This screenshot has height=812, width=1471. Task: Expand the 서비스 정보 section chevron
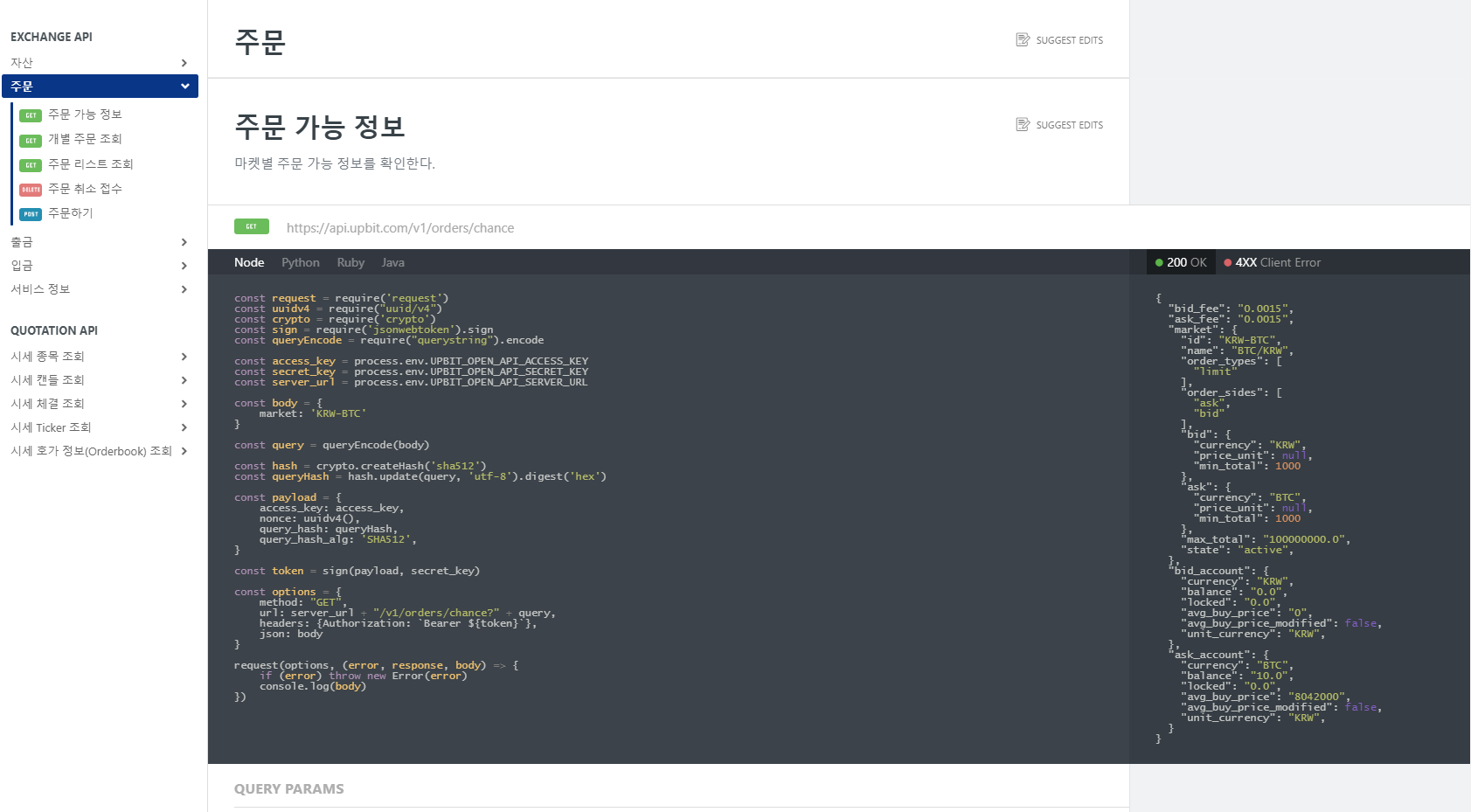pos(184,289)
